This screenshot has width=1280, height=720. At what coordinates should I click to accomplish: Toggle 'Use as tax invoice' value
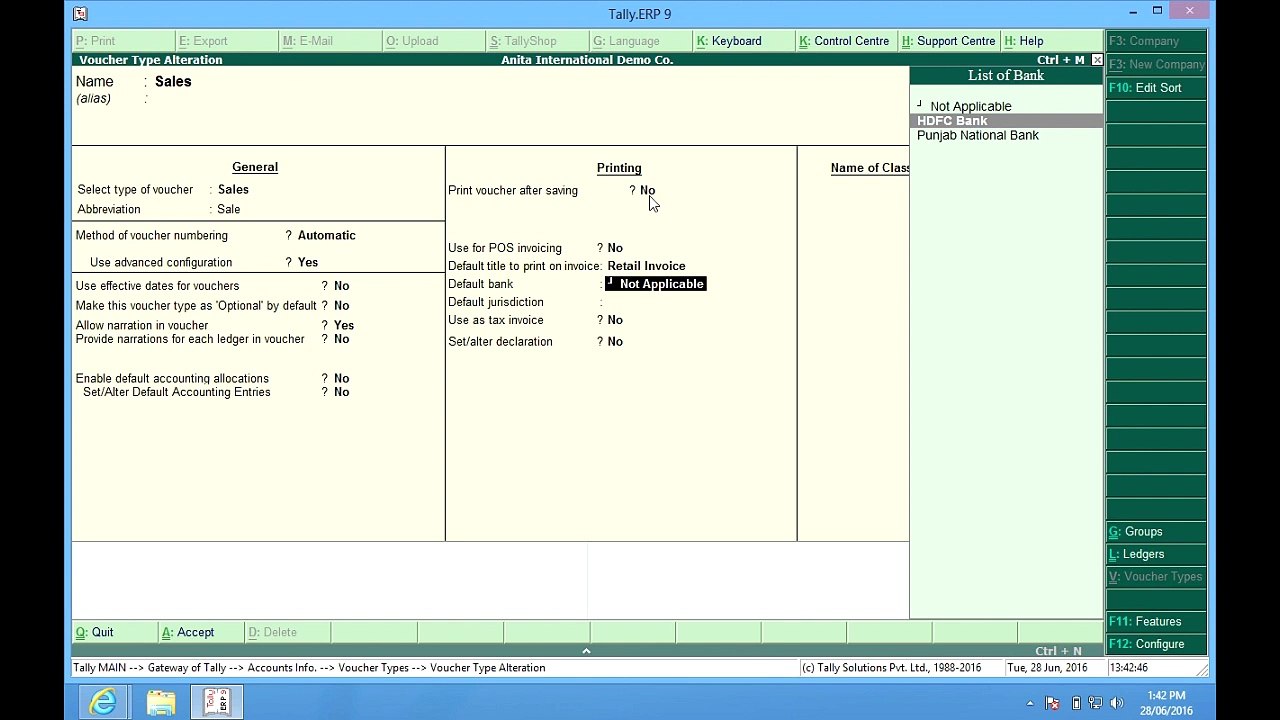pyautogui.click(x=615, y=320)
